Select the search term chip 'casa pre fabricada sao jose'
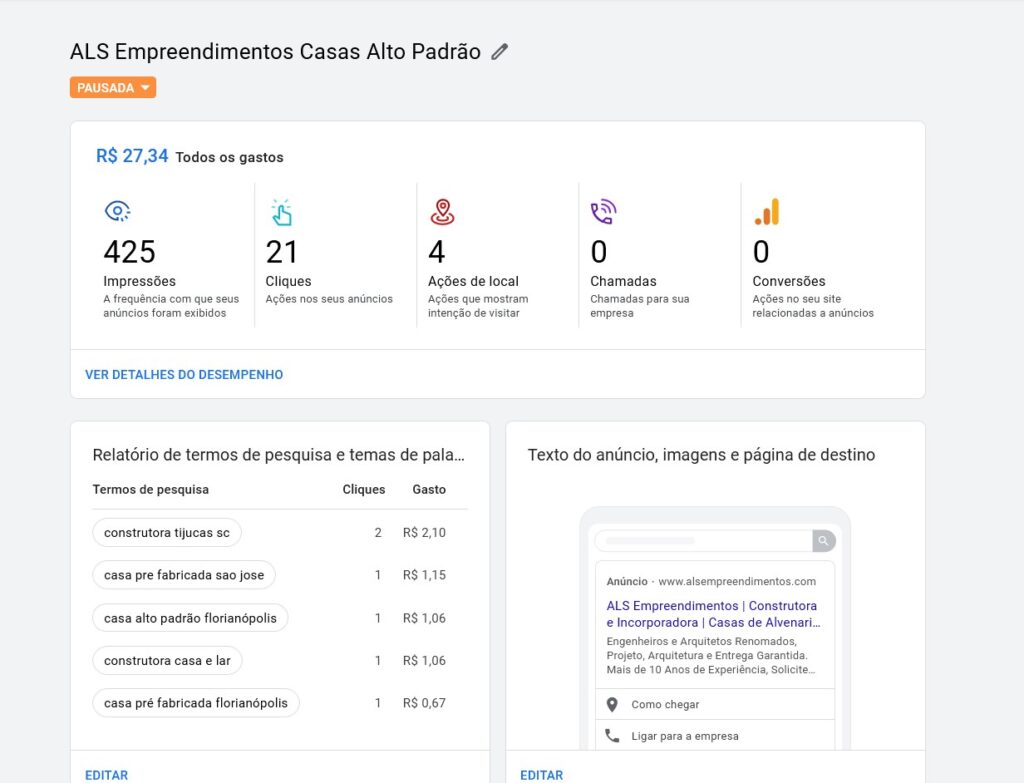 [x=184, y=575]
